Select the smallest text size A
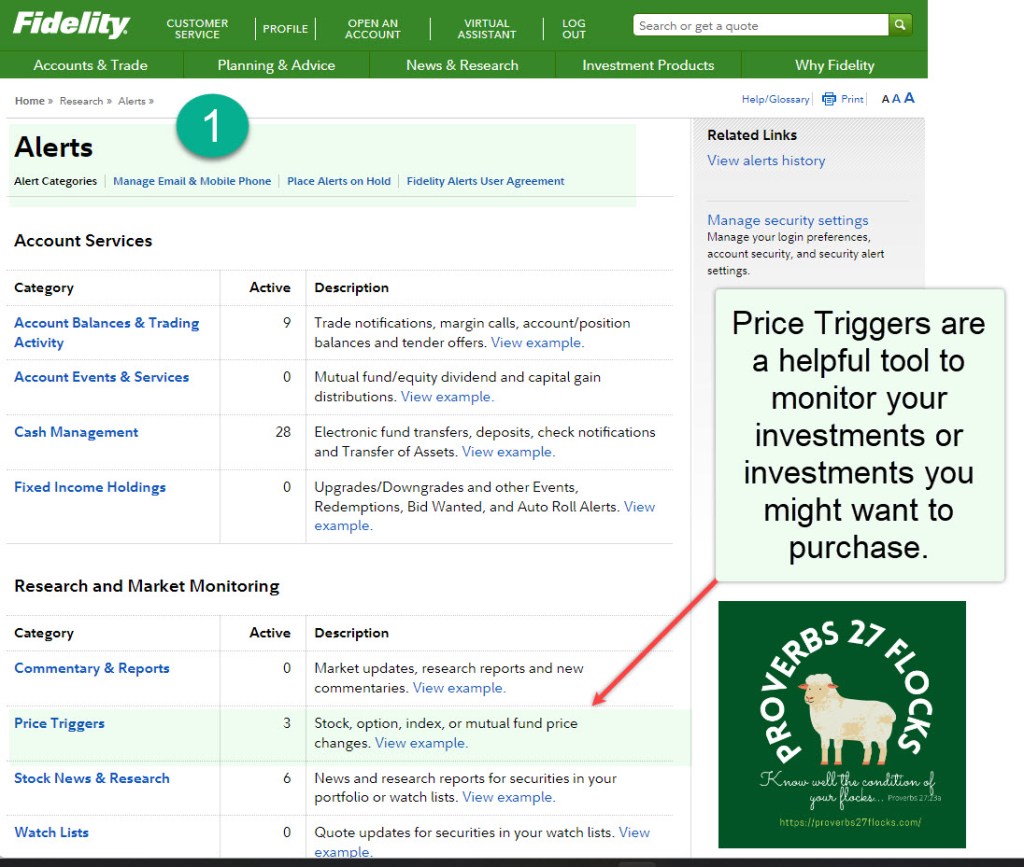 885,99
